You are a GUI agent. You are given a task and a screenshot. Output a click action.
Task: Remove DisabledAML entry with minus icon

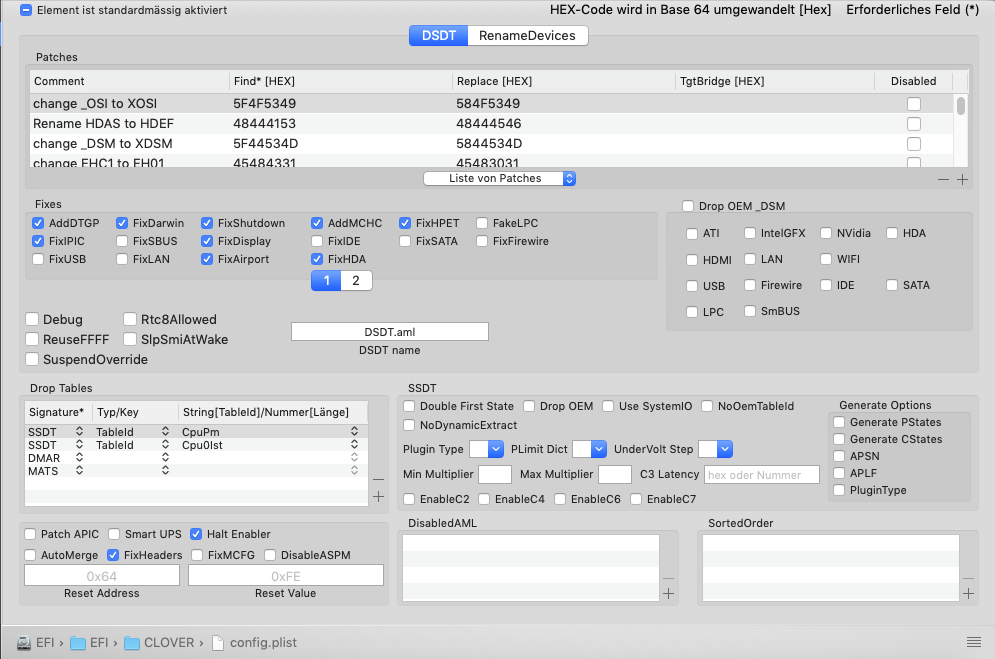(668, 578)
